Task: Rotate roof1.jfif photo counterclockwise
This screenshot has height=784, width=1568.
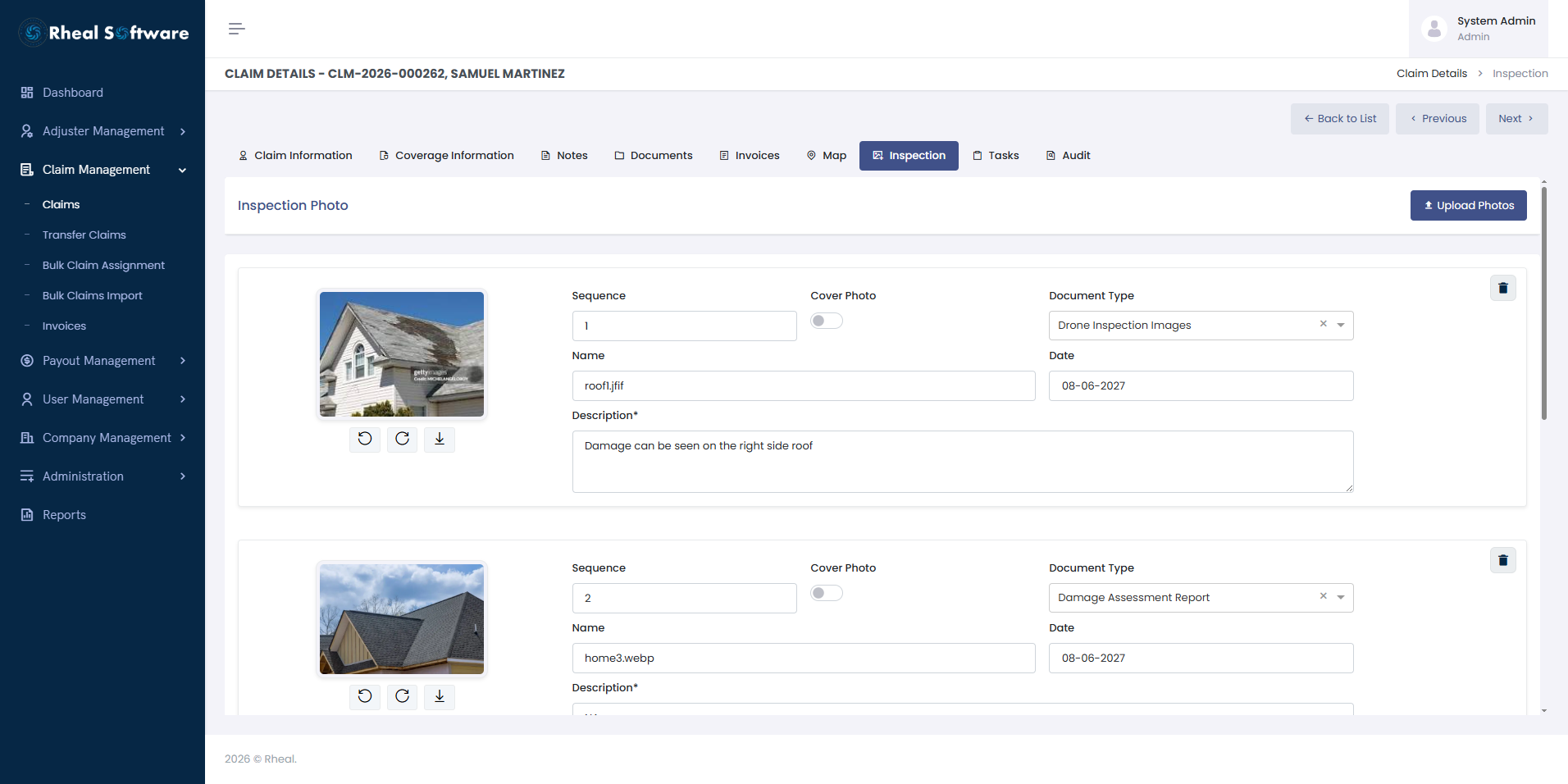Action: click(x=365, y=439)
